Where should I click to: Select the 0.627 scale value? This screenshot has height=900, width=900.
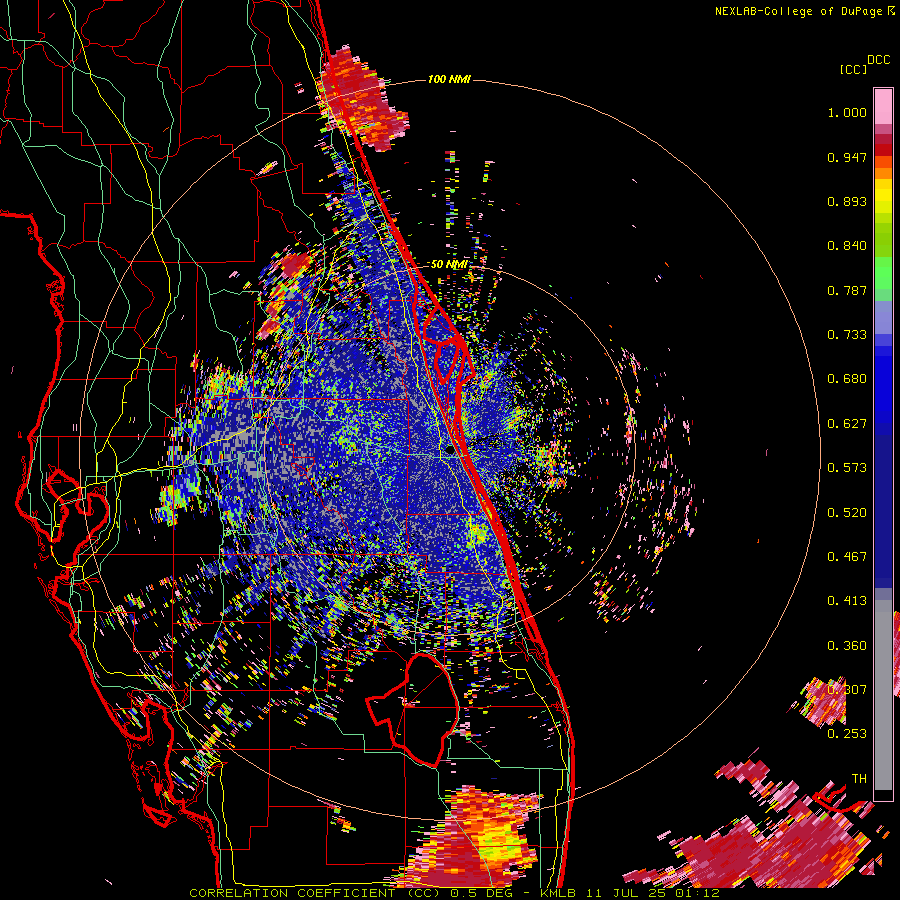pyautogui.click(x=847, y=424)
